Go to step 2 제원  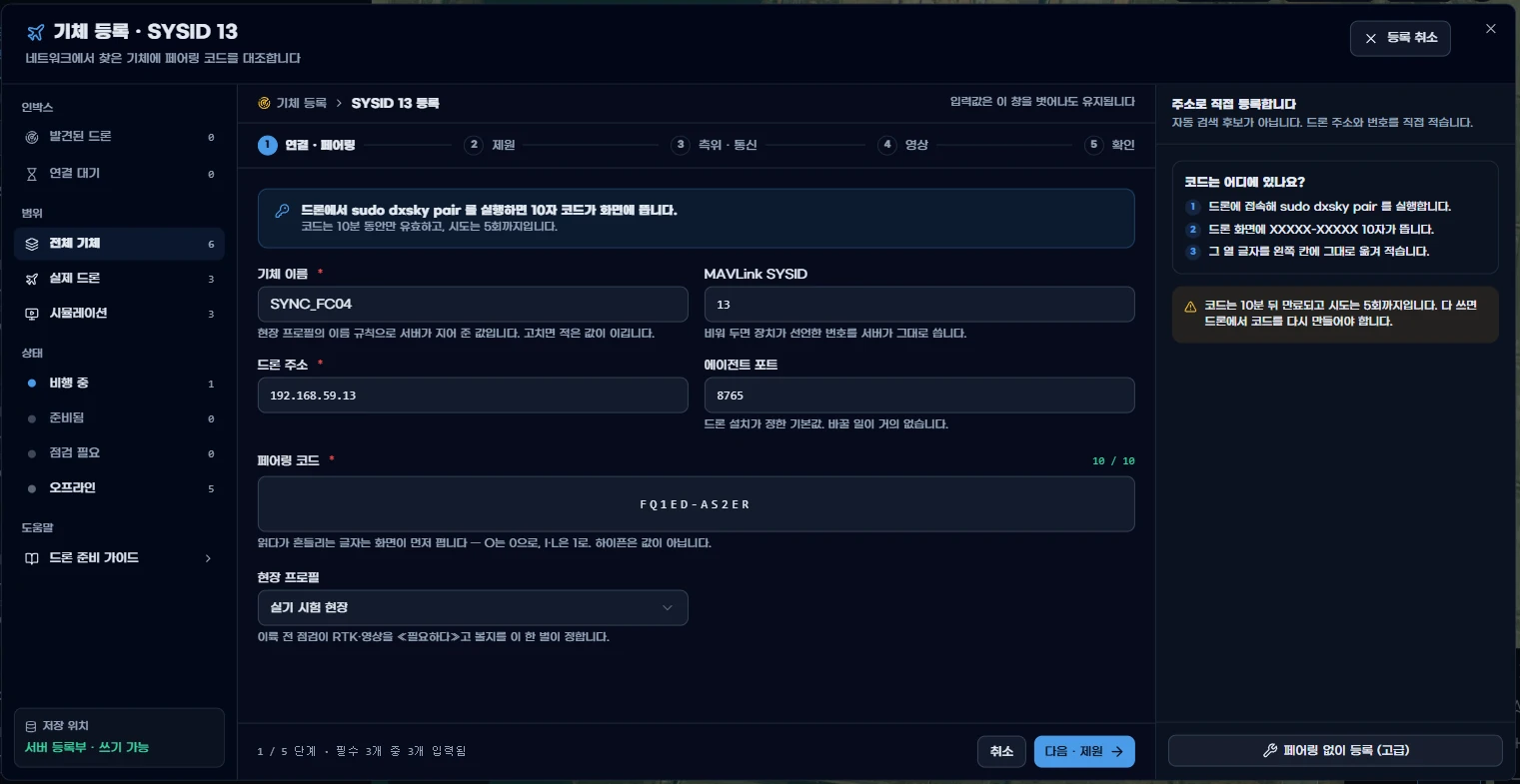(x=490, y=145)
